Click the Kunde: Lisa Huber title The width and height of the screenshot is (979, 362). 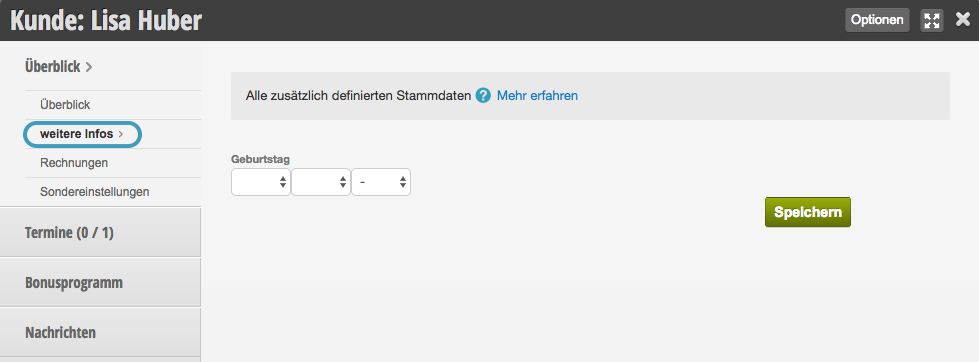point(106,21)
